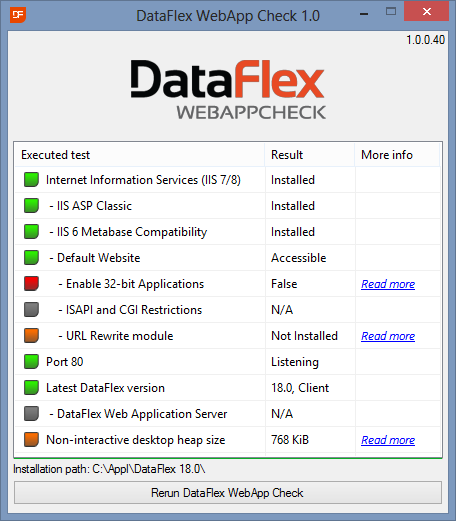456x521 pixels.
Task: Select the URL Rewrite module row text
Action: (116, 336)
